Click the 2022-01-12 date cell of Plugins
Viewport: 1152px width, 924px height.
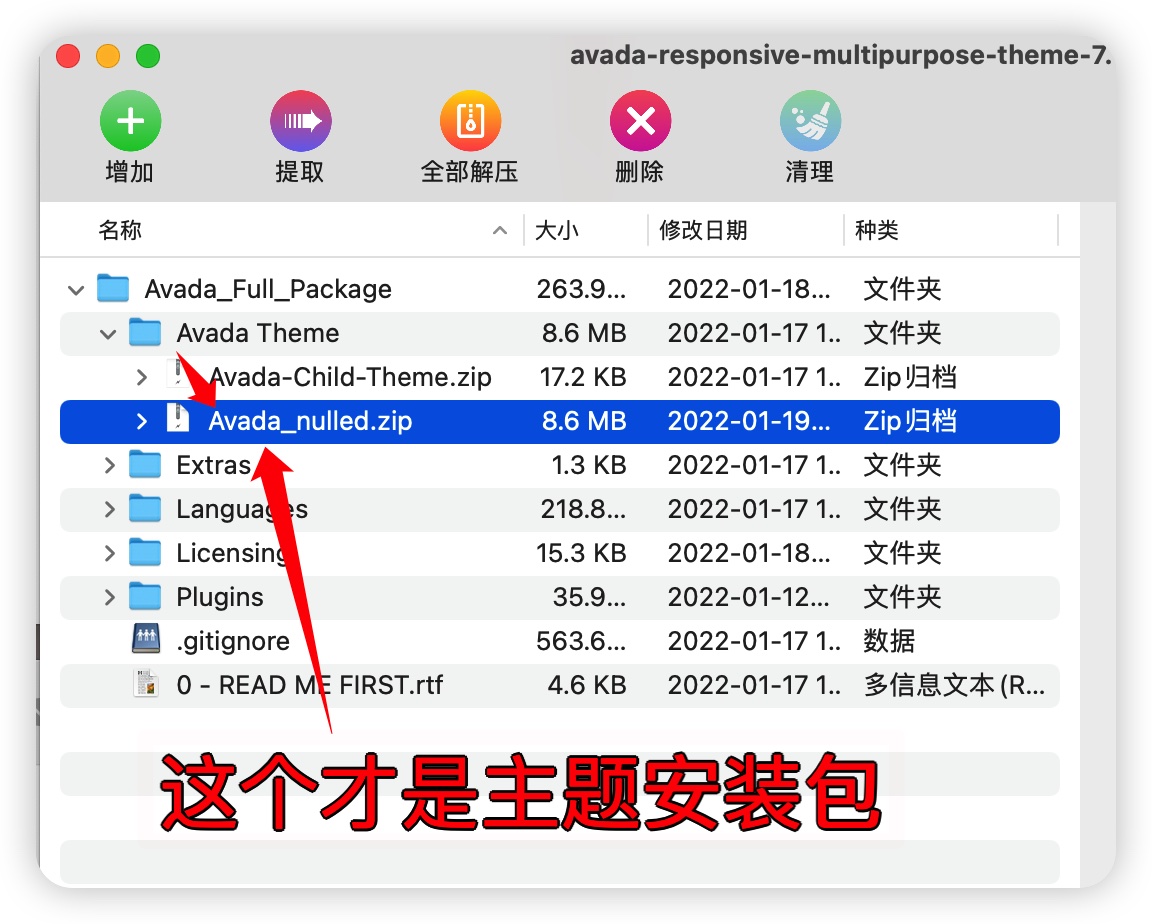point(749,597)
